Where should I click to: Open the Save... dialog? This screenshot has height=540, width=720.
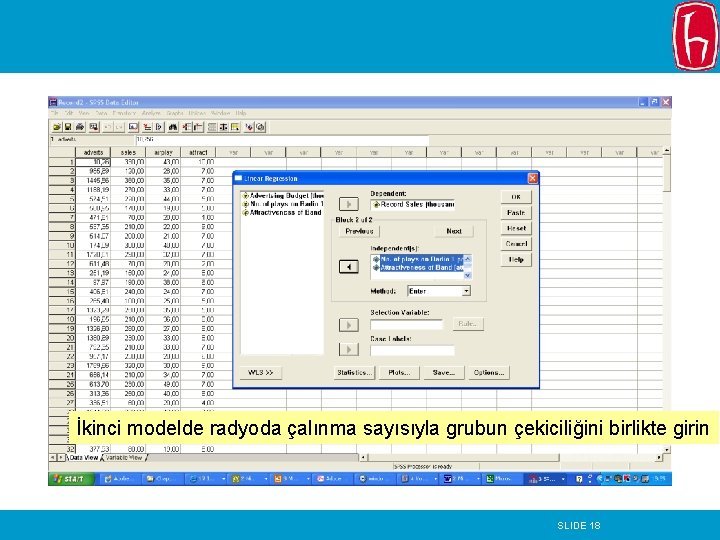coord(444,372)
